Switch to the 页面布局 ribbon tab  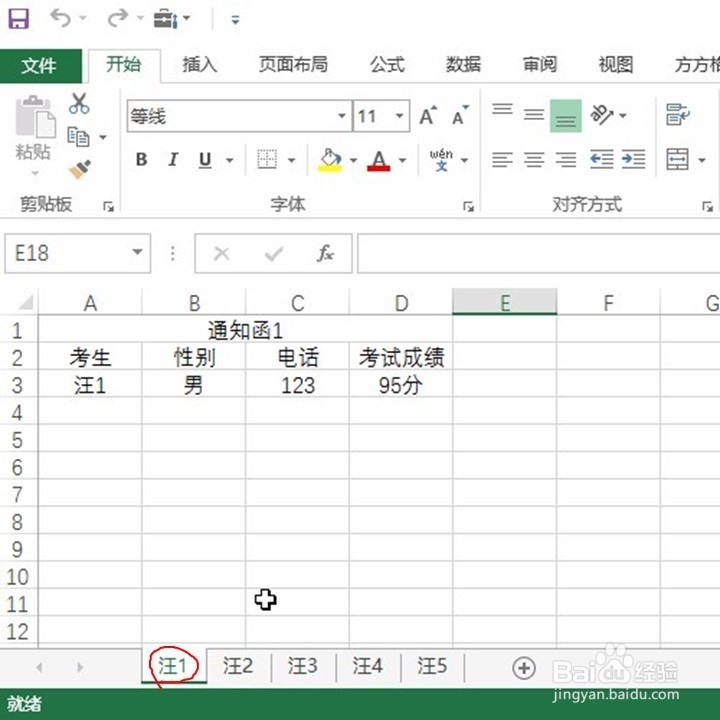pos(293,65)
